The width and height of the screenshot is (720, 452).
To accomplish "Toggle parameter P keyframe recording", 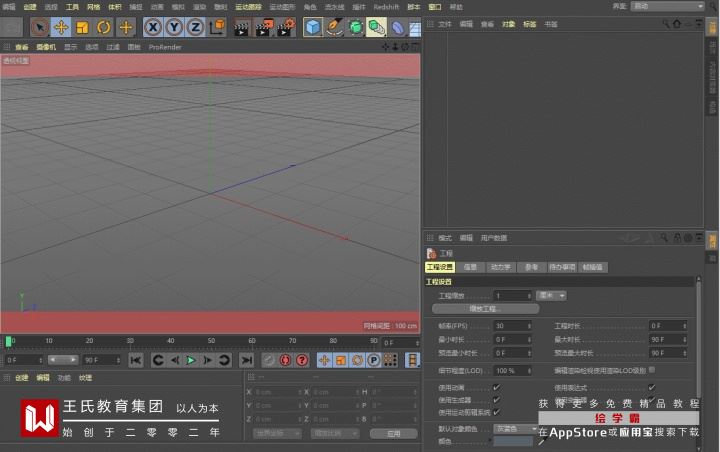I will (374, 361).
